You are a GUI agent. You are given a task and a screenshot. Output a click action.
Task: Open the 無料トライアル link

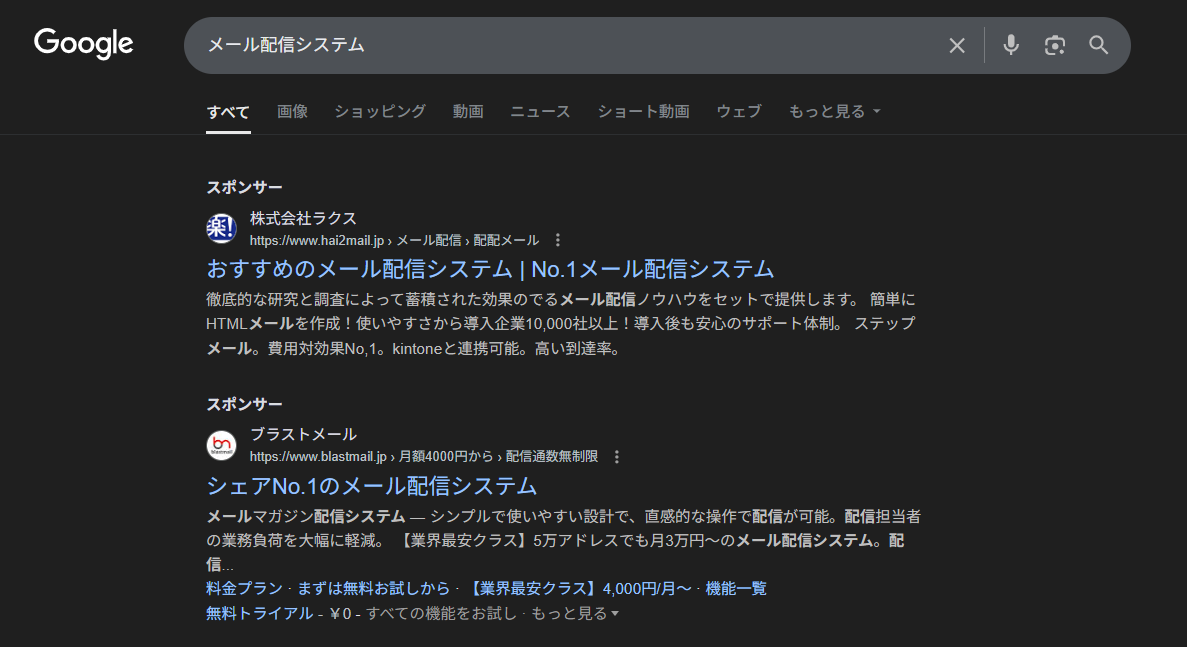tap(259, 613)
